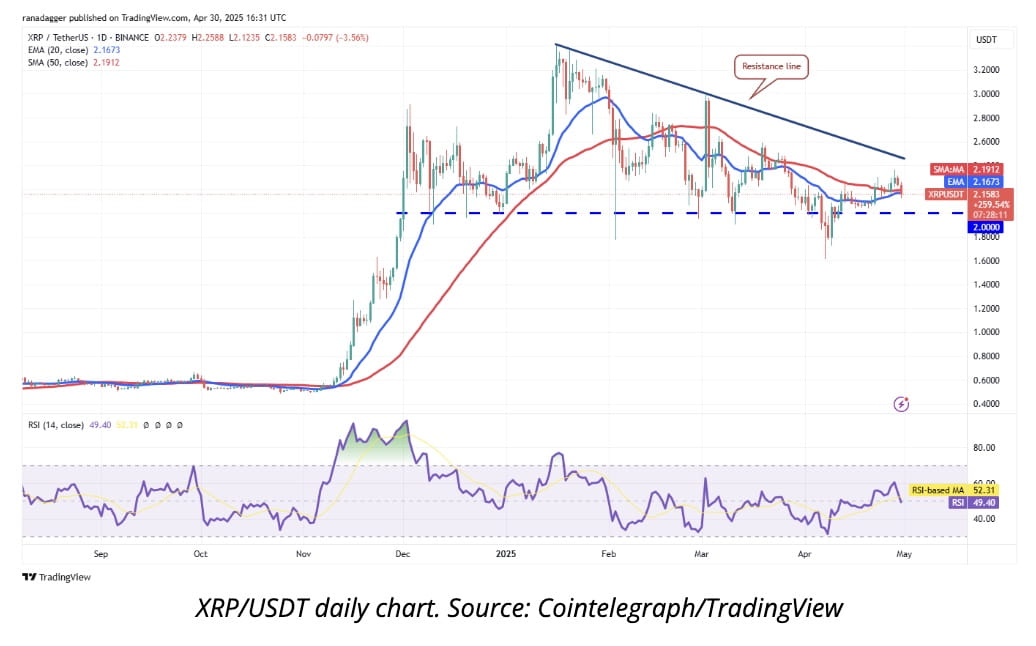Click the ranadagger published on TradingView.com header
Image resolution: width=1036 pixels, height=646 pixels.
pos(154,18)
